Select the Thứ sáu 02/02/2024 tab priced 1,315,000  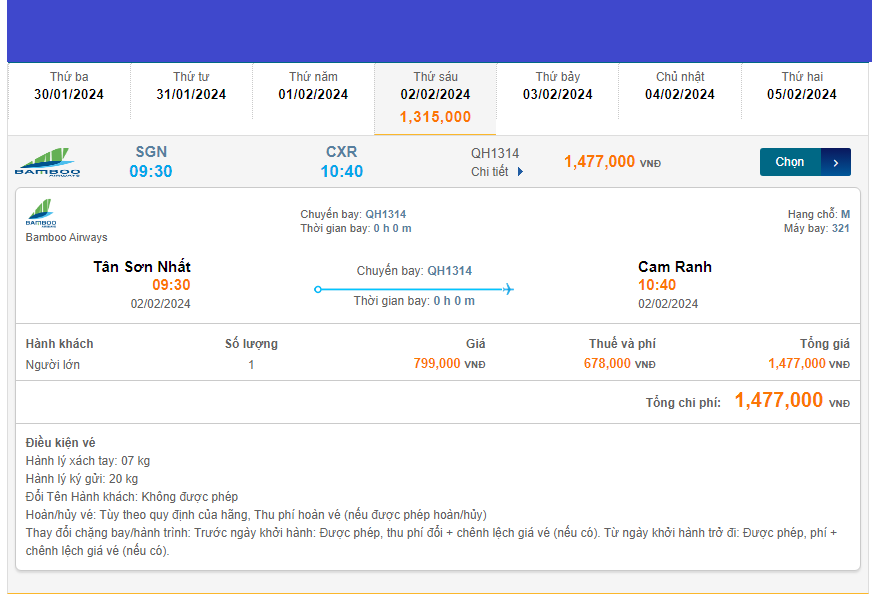(435, 97)
